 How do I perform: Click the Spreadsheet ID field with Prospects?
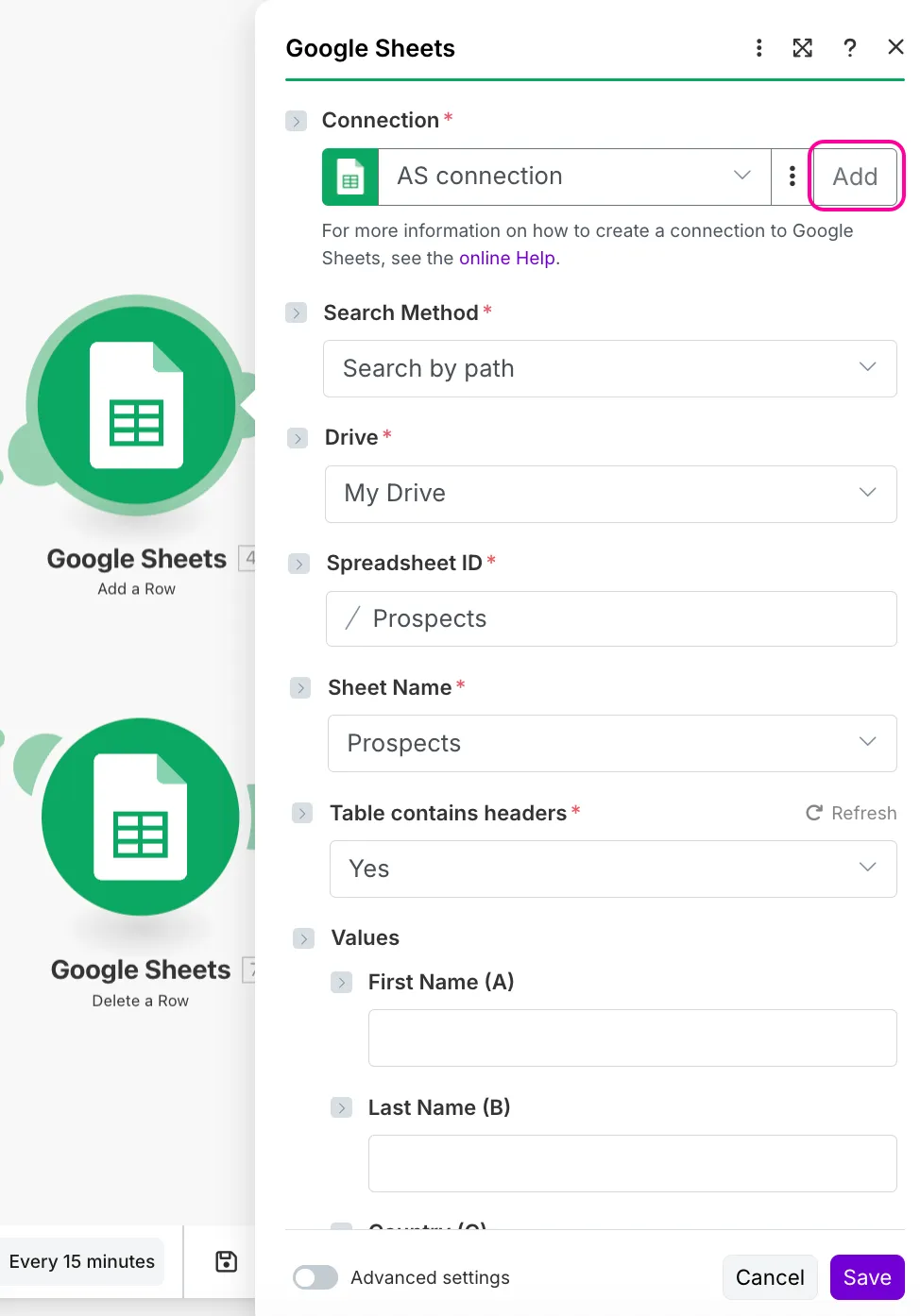(611, 618)
